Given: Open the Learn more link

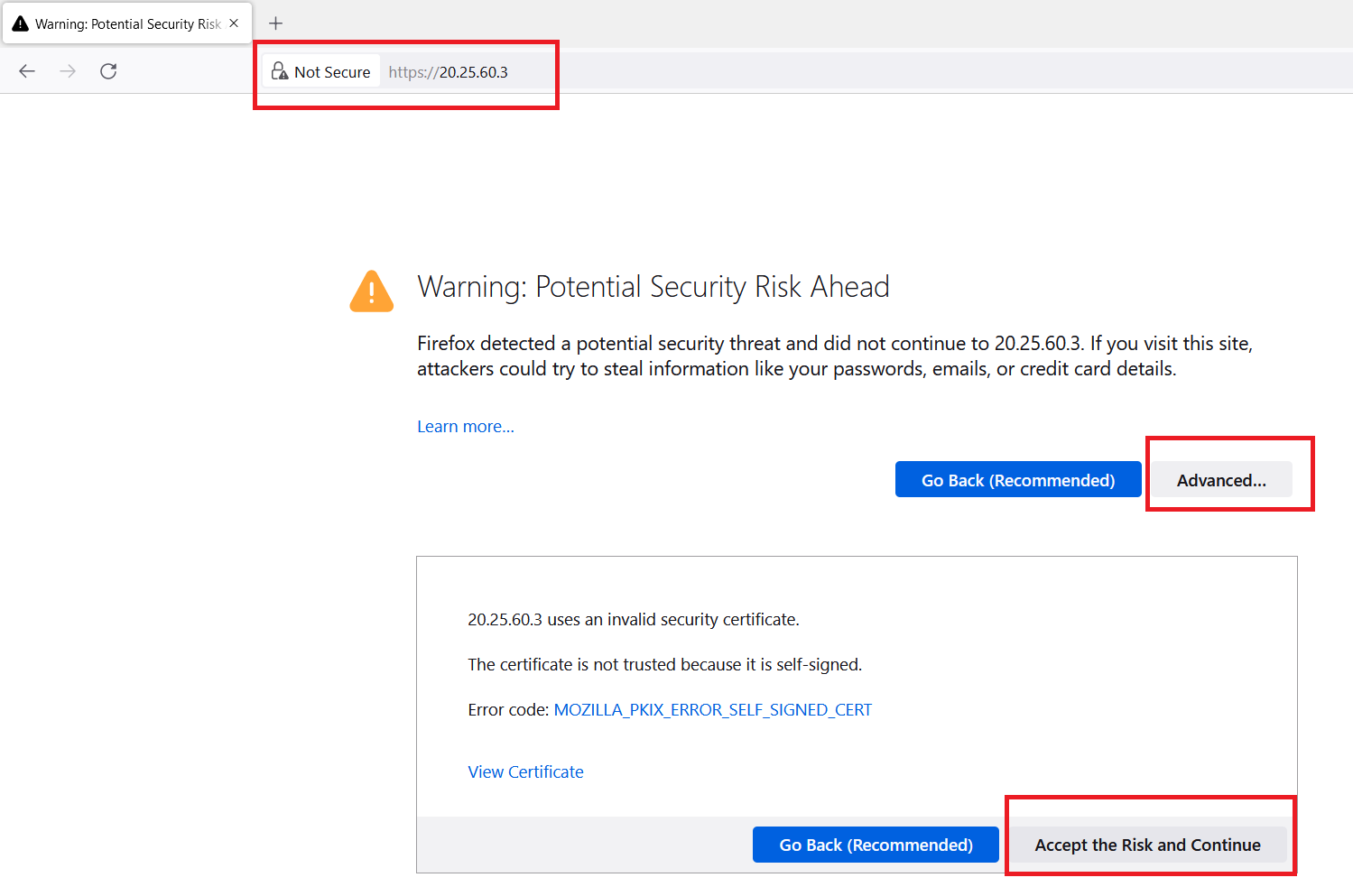Looking at the screenshot, I should [465, 427].
